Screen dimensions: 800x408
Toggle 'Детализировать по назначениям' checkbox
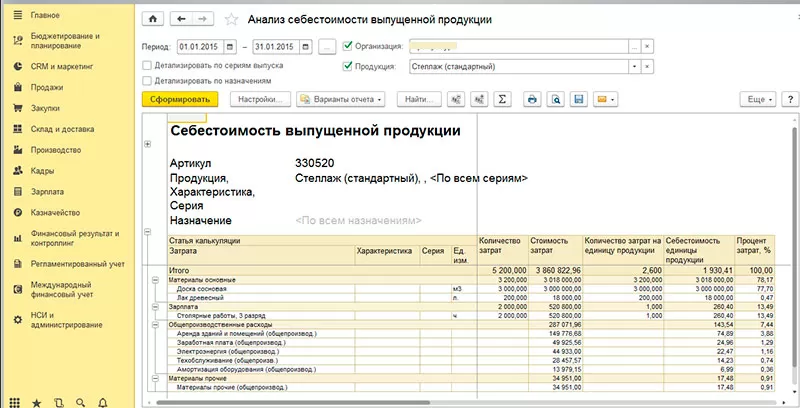point(148,80)
